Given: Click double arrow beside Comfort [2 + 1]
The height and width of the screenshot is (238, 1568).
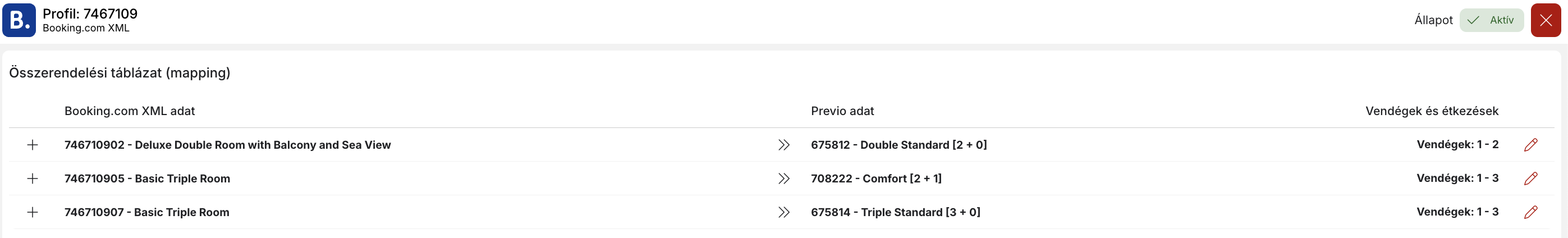Looking at the screenshot, I should click(783, 178).
